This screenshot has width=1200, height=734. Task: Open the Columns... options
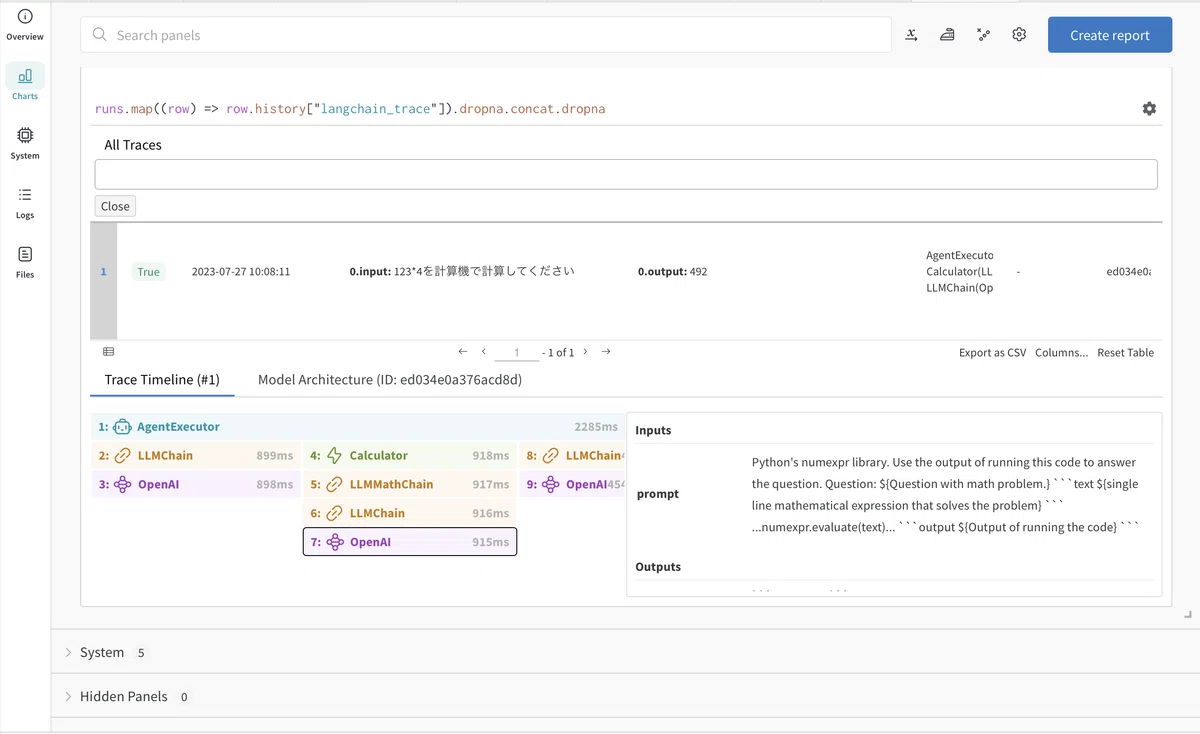[1061, 352]
